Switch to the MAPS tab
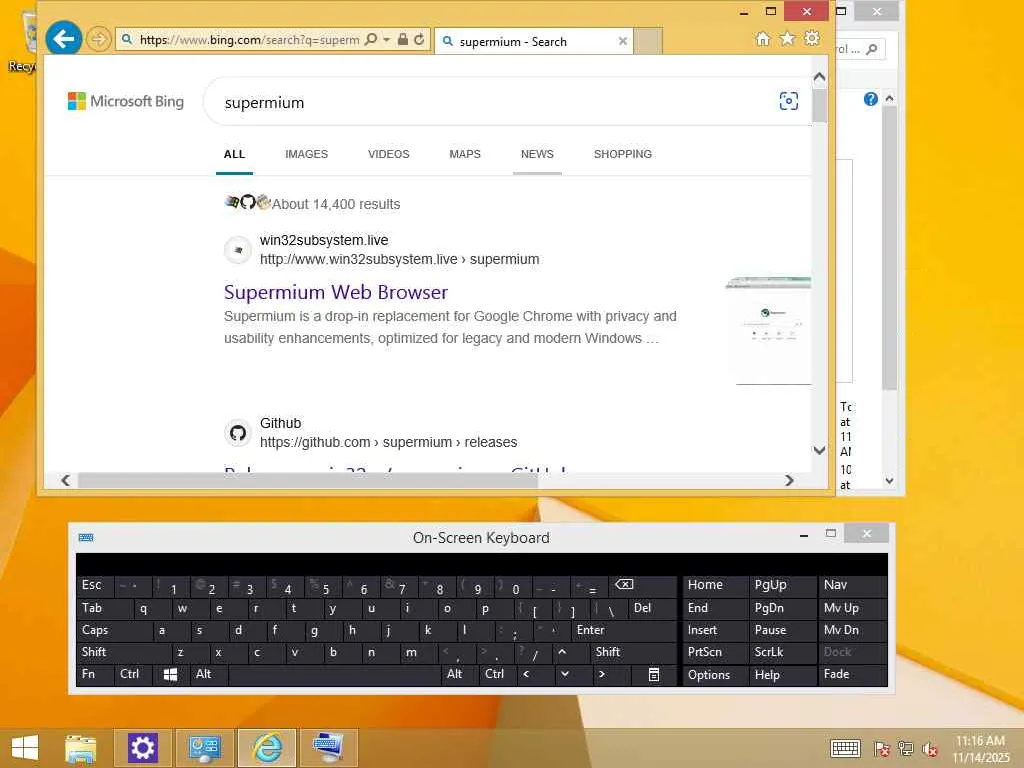 (465, 154)
